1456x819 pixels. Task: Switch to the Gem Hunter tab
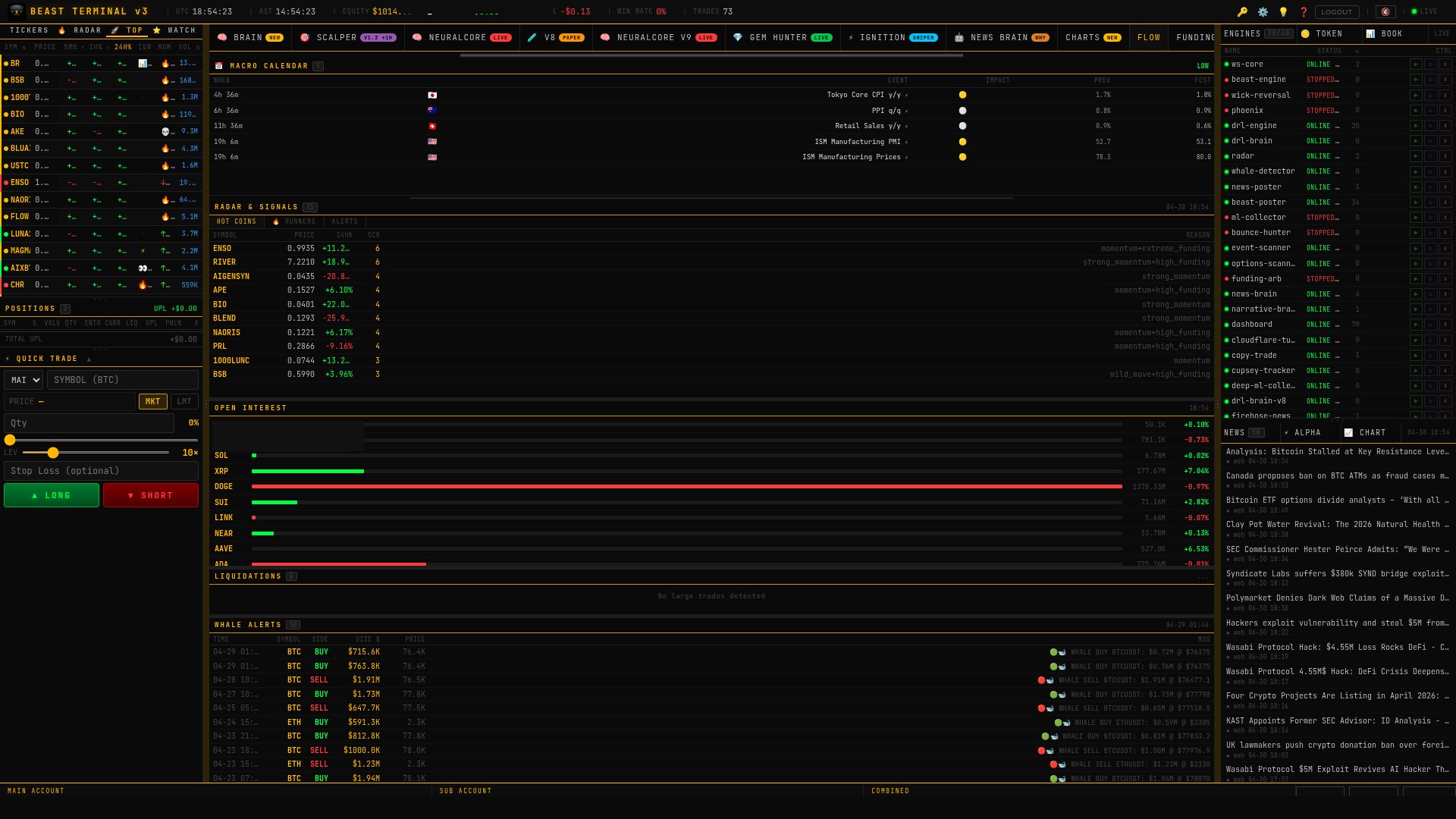[781, 37]
